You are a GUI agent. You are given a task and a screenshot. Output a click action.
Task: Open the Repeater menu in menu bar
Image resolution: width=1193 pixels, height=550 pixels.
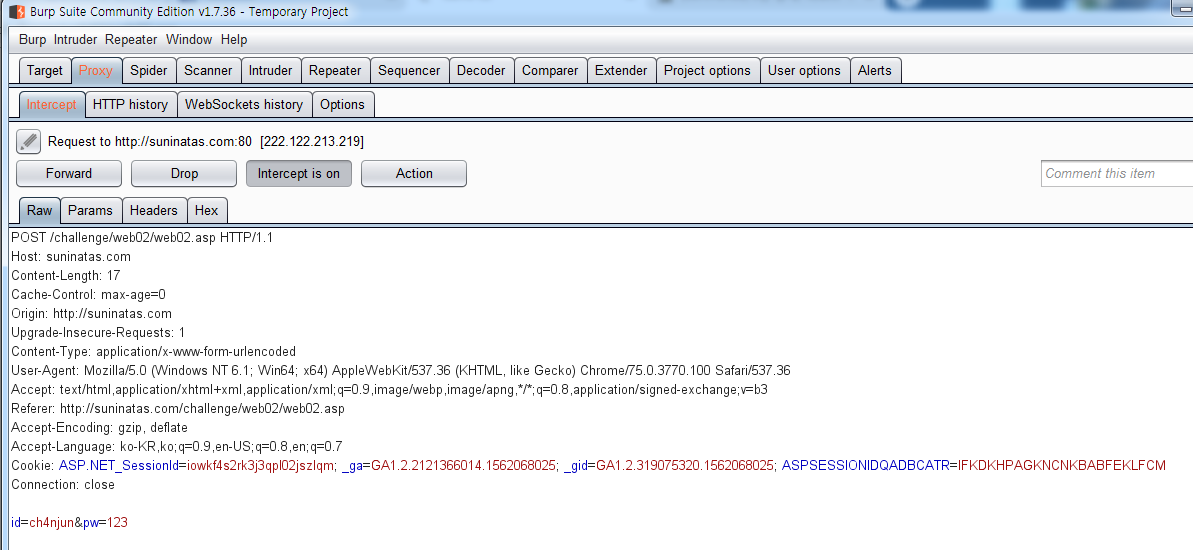(131, 40)
